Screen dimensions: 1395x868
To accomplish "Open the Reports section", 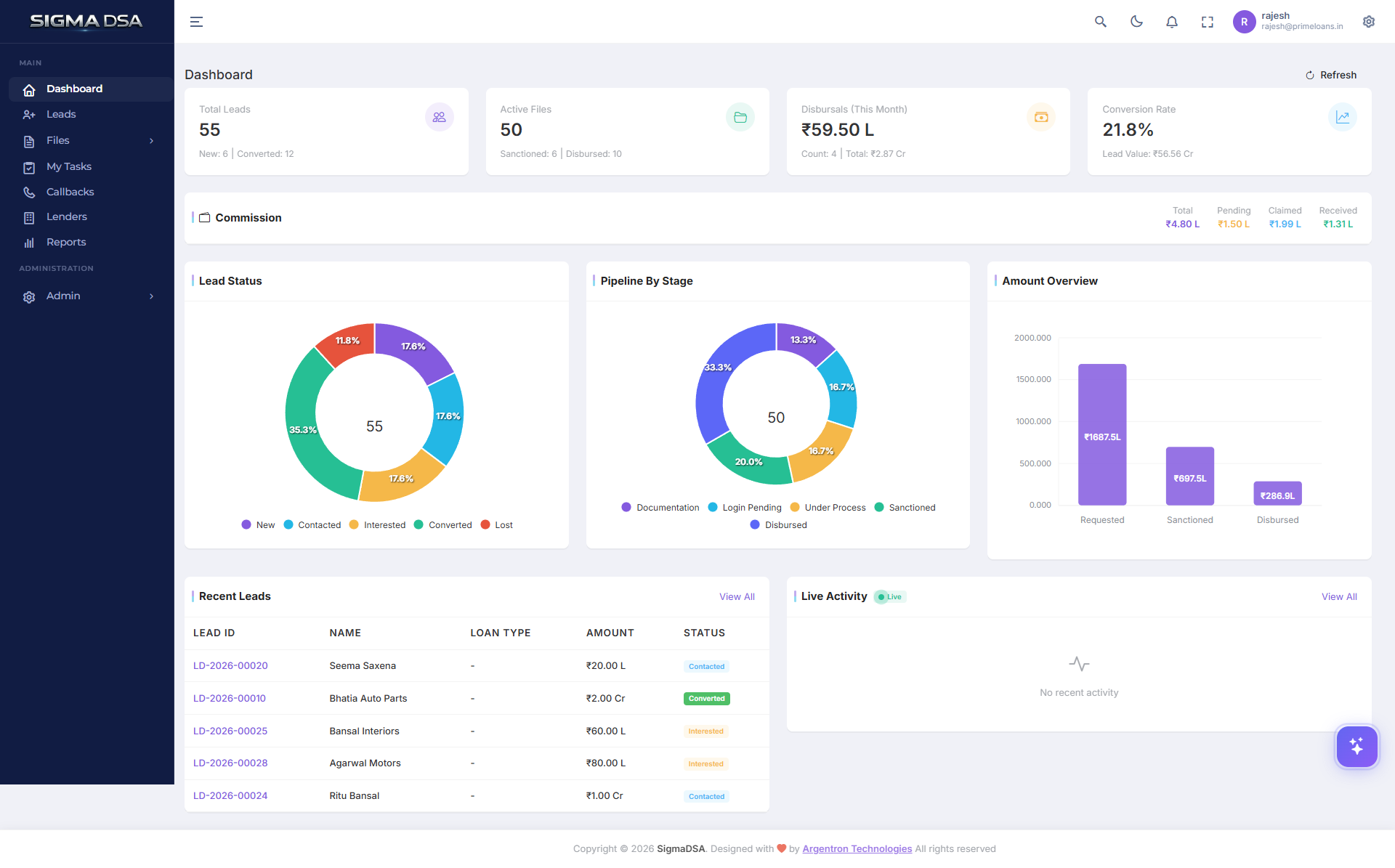I will coord(66,242).
